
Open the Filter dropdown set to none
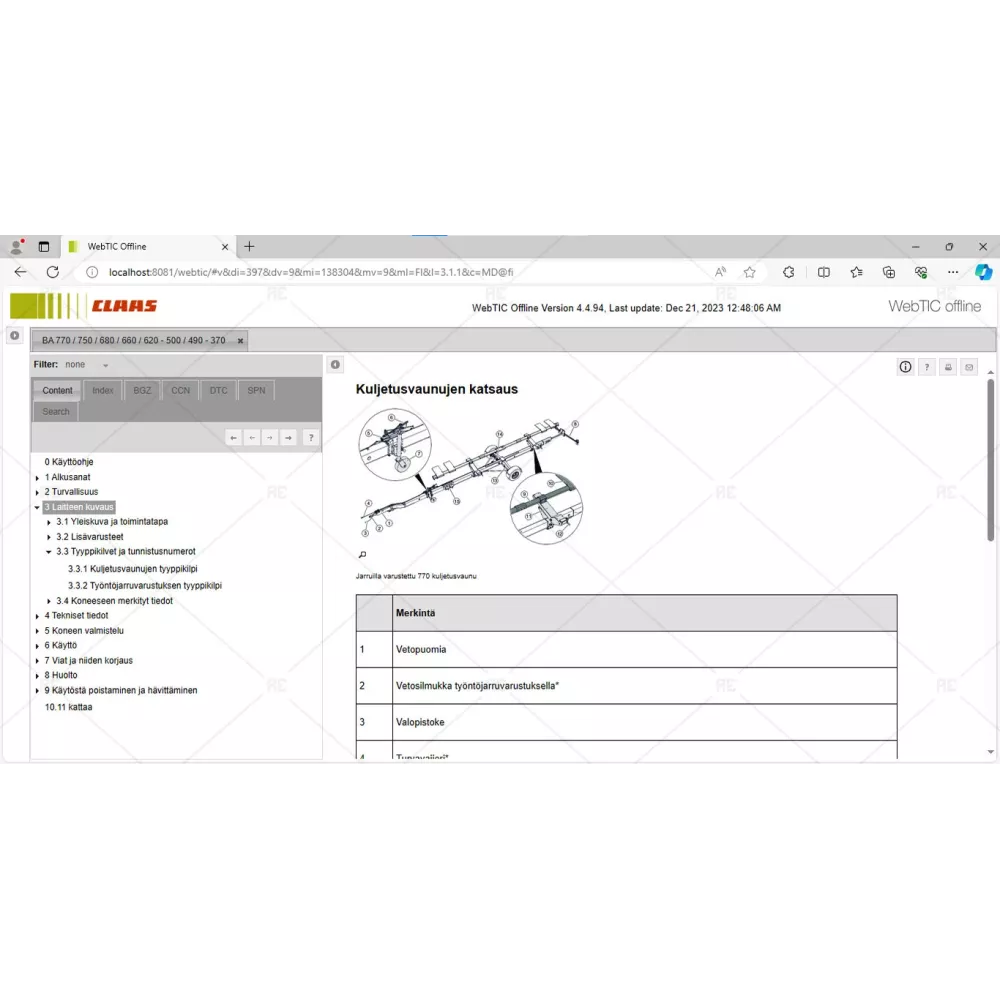click(x=105, y=365)
